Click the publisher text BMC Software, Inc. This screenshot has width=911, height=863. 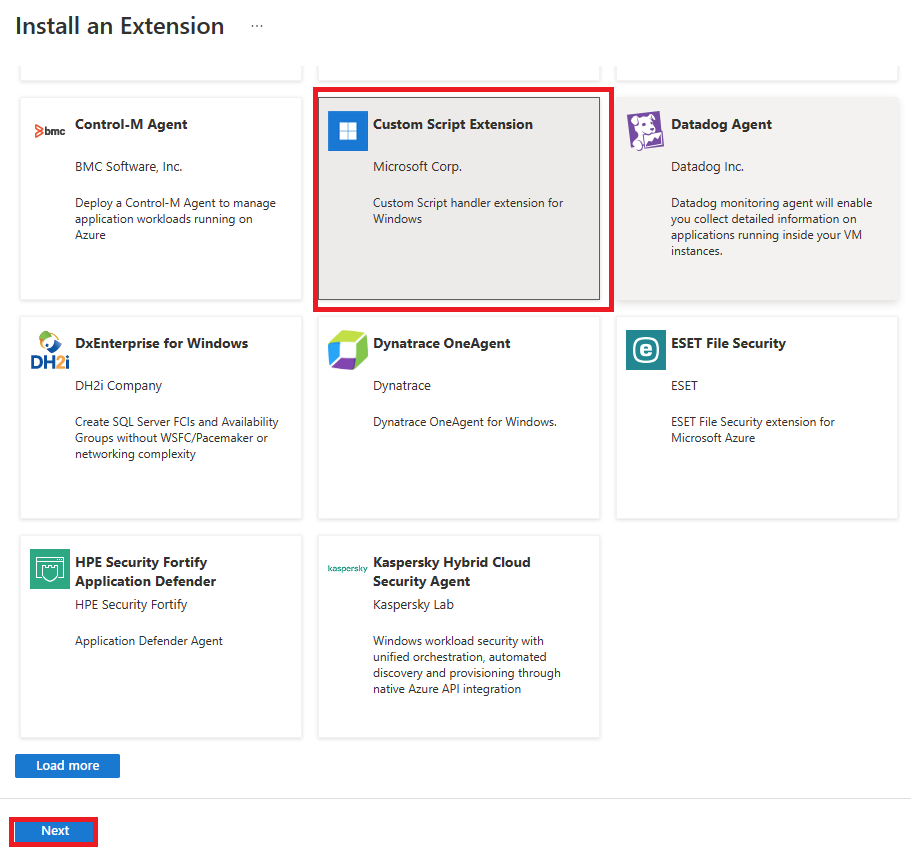(128, 167)
